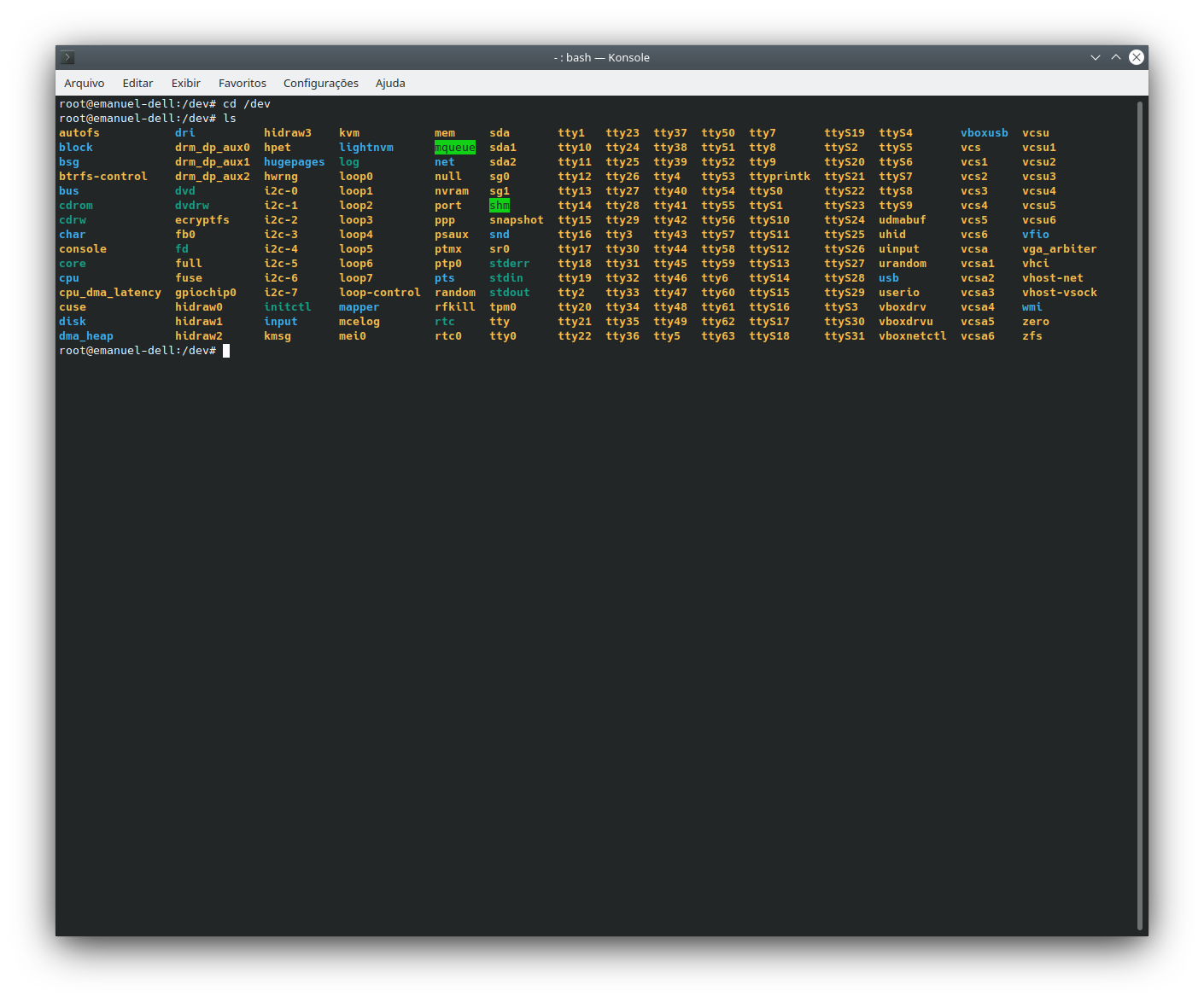Select the btrfs-control entry
Screen dimensions: 1204x1002
point(103,177)
